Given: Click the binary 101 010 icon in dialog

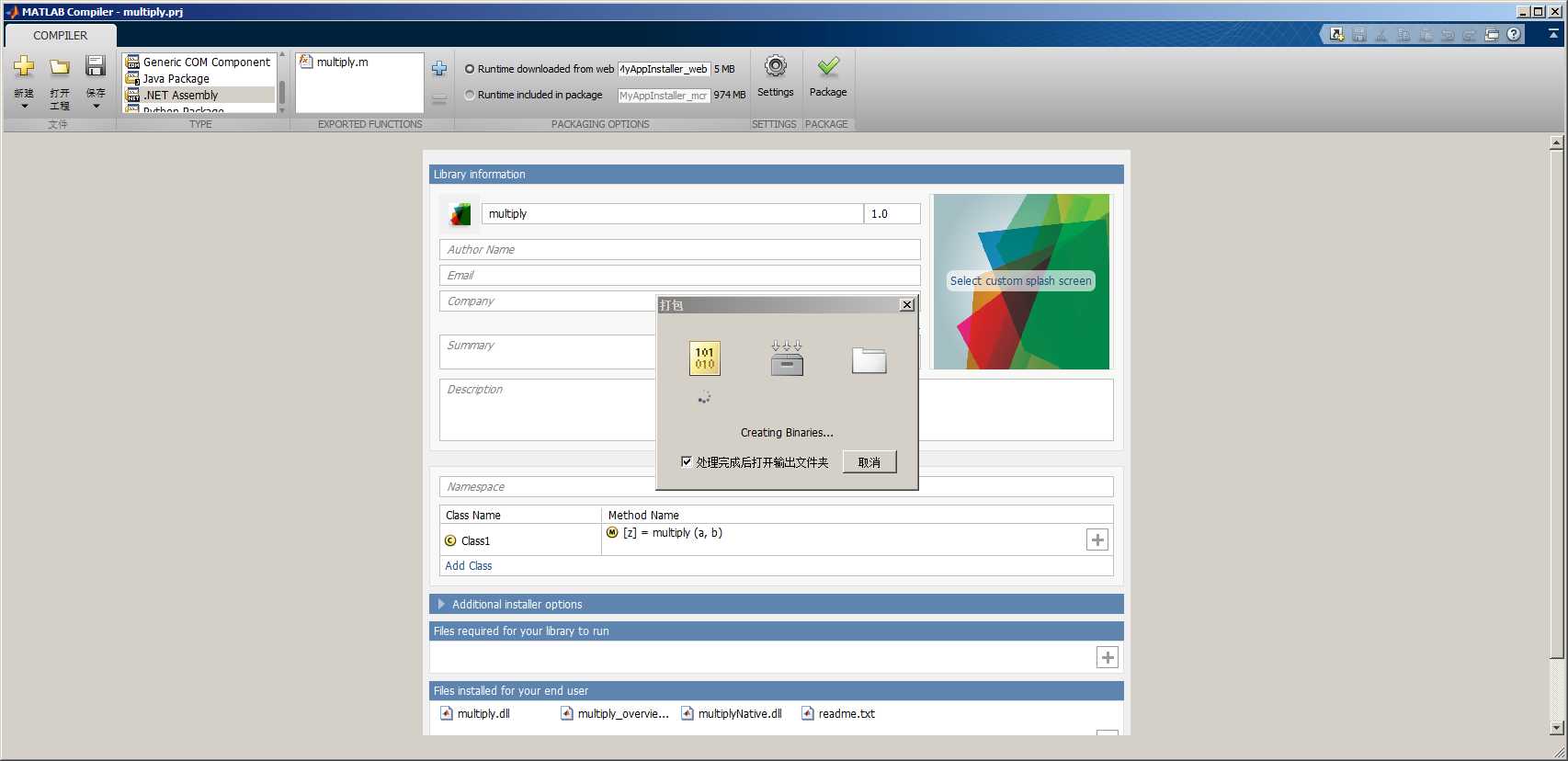Looking at the screenshot, I should (705, 358).
